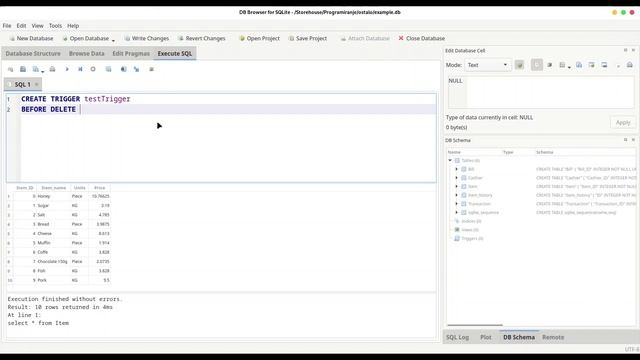This screenshot has width=640, height=360.
Task: Open the File menu
Action: point(7,26)
